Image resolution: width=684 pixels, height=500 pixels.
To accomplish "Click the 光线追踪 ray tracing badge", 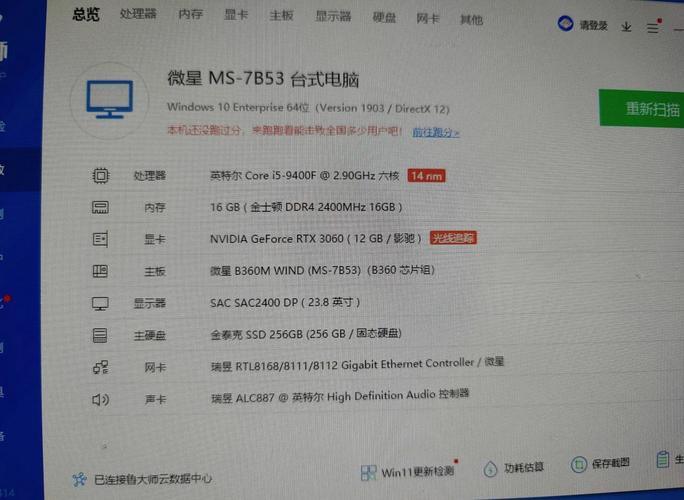I will click(453, 238).
